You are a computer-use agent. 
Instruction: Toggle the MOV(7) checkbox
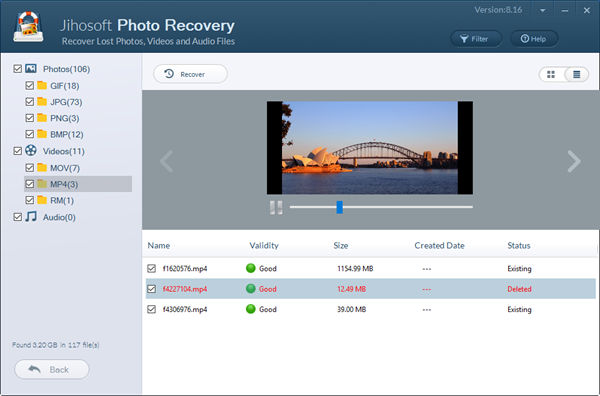[29, 168]
